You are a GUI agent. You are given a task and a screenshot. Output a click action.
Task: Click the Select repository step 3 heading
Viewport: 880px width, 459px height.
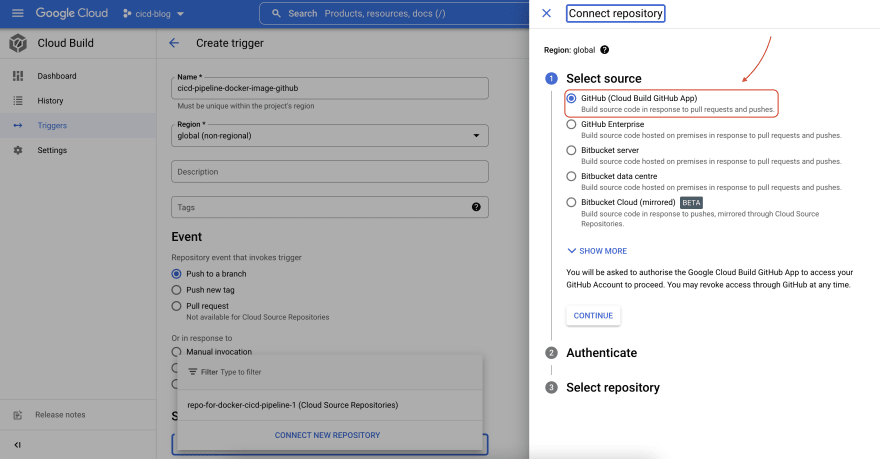[x=613, y=388]
